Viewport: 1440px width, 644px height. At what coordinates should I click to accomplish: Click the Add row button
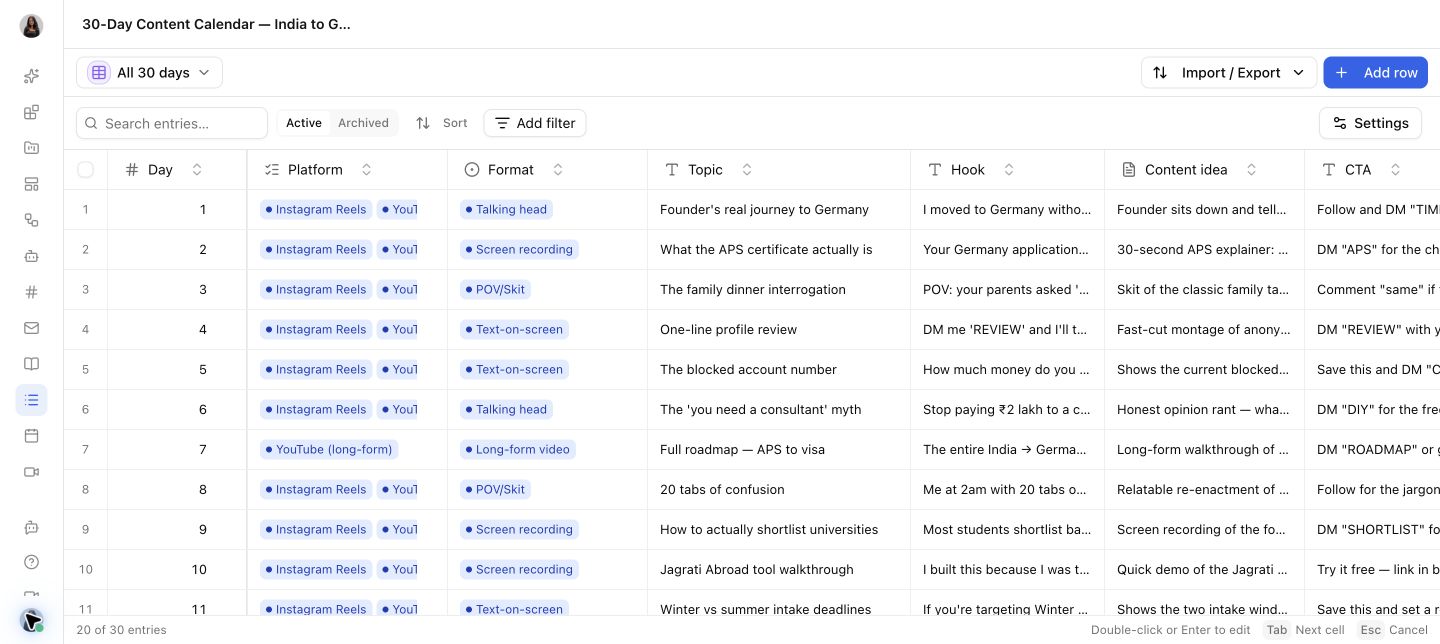(x=1376, y=72)
